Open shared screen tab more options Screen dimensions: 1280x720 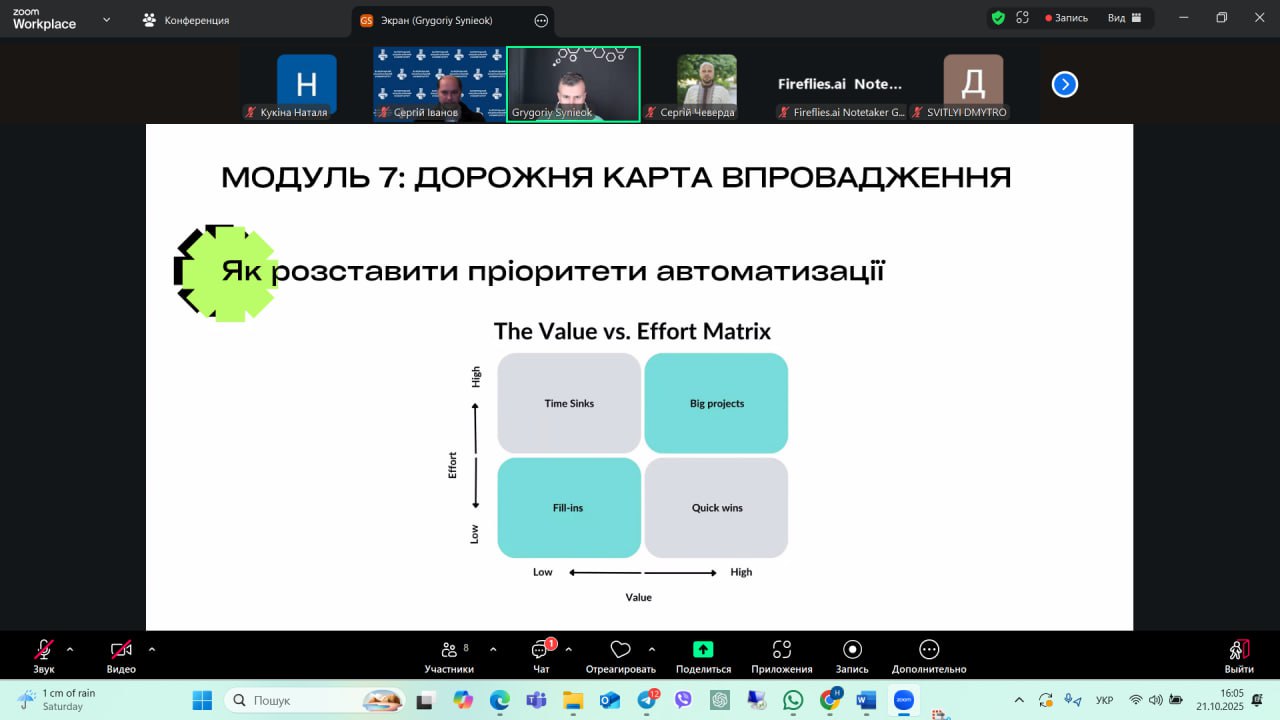(x=541, y=20)
